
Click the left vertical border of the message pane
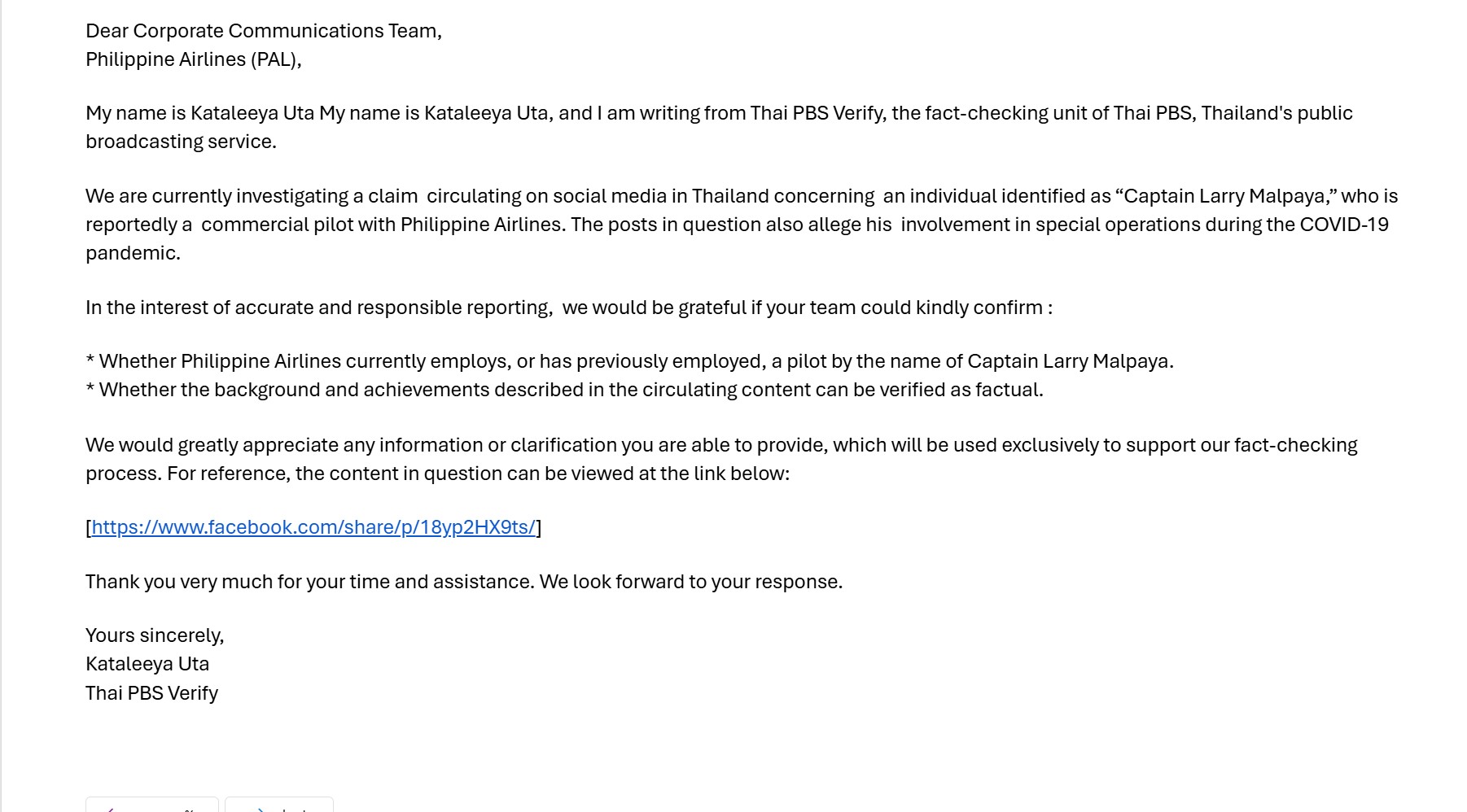1,406
